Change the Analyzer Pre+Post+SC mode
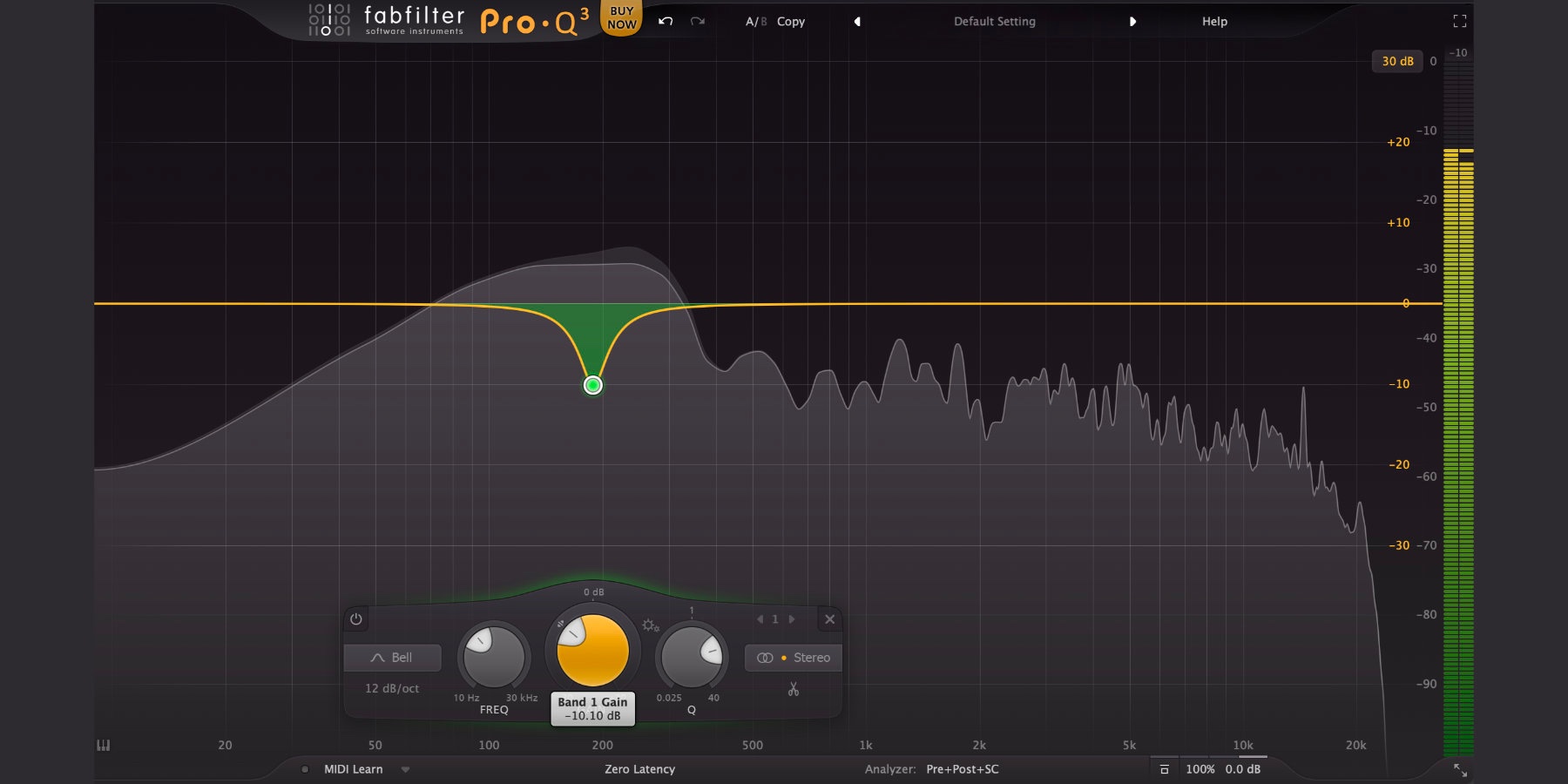 click(x=963, y=769)
